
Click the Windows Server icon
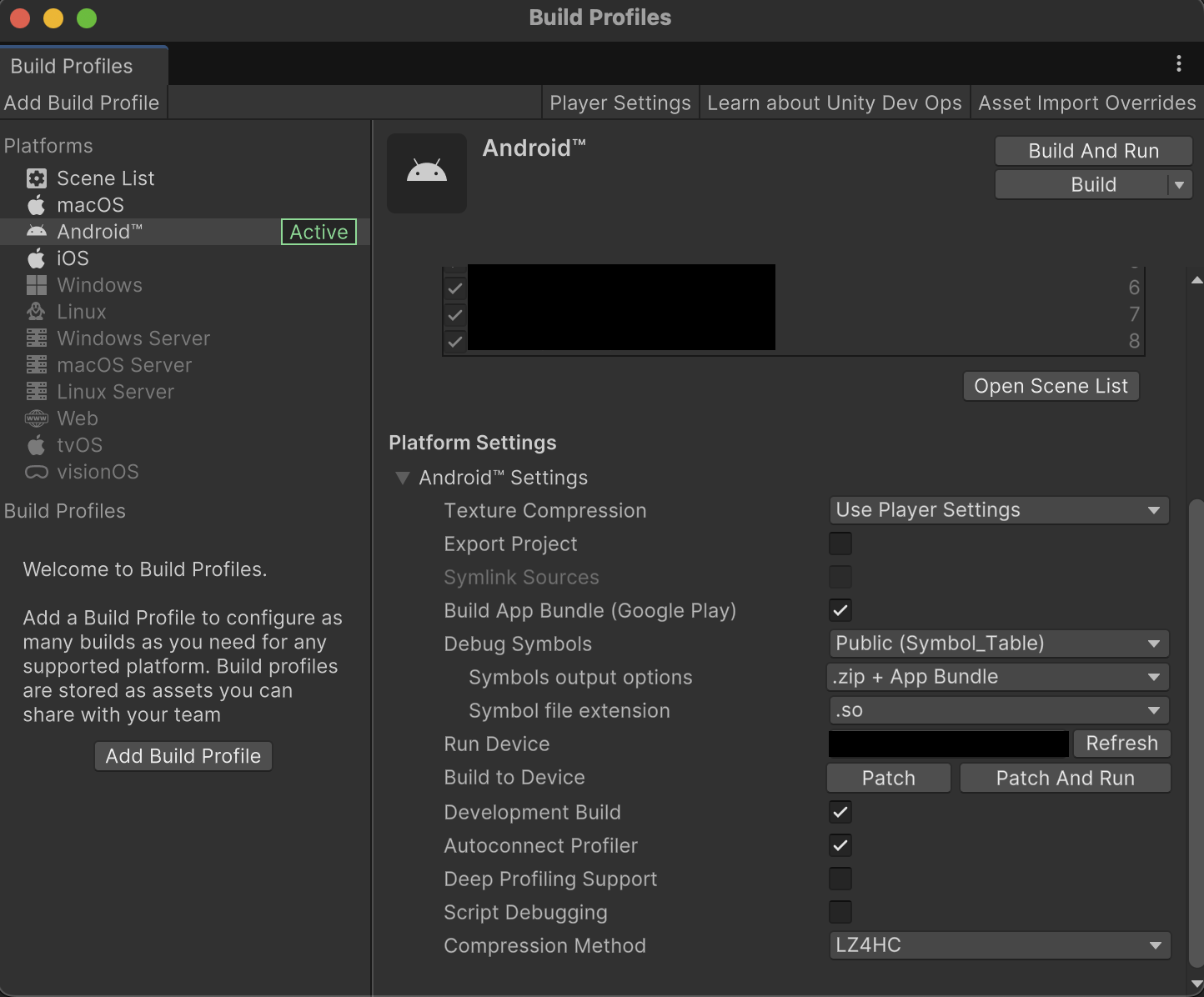[x=37, y=338]
